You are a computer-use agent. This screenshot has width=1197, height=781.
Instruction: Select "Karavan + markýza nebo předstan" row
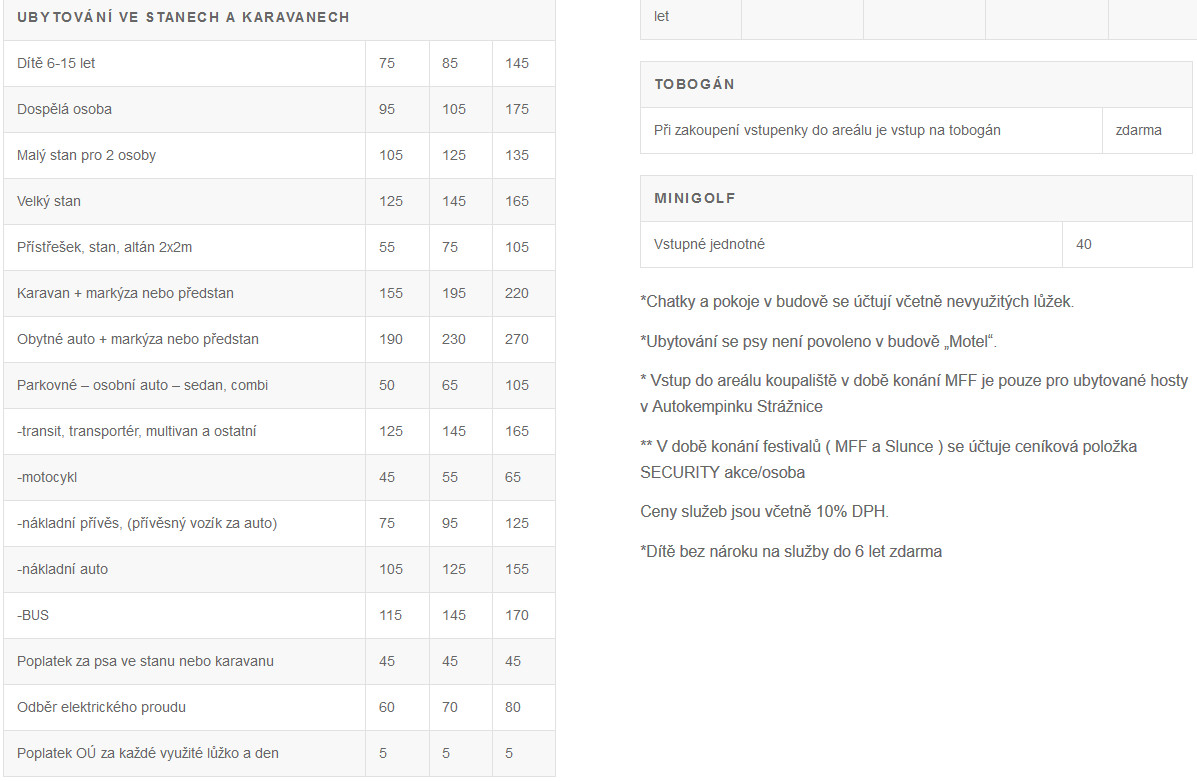point(125,293)
